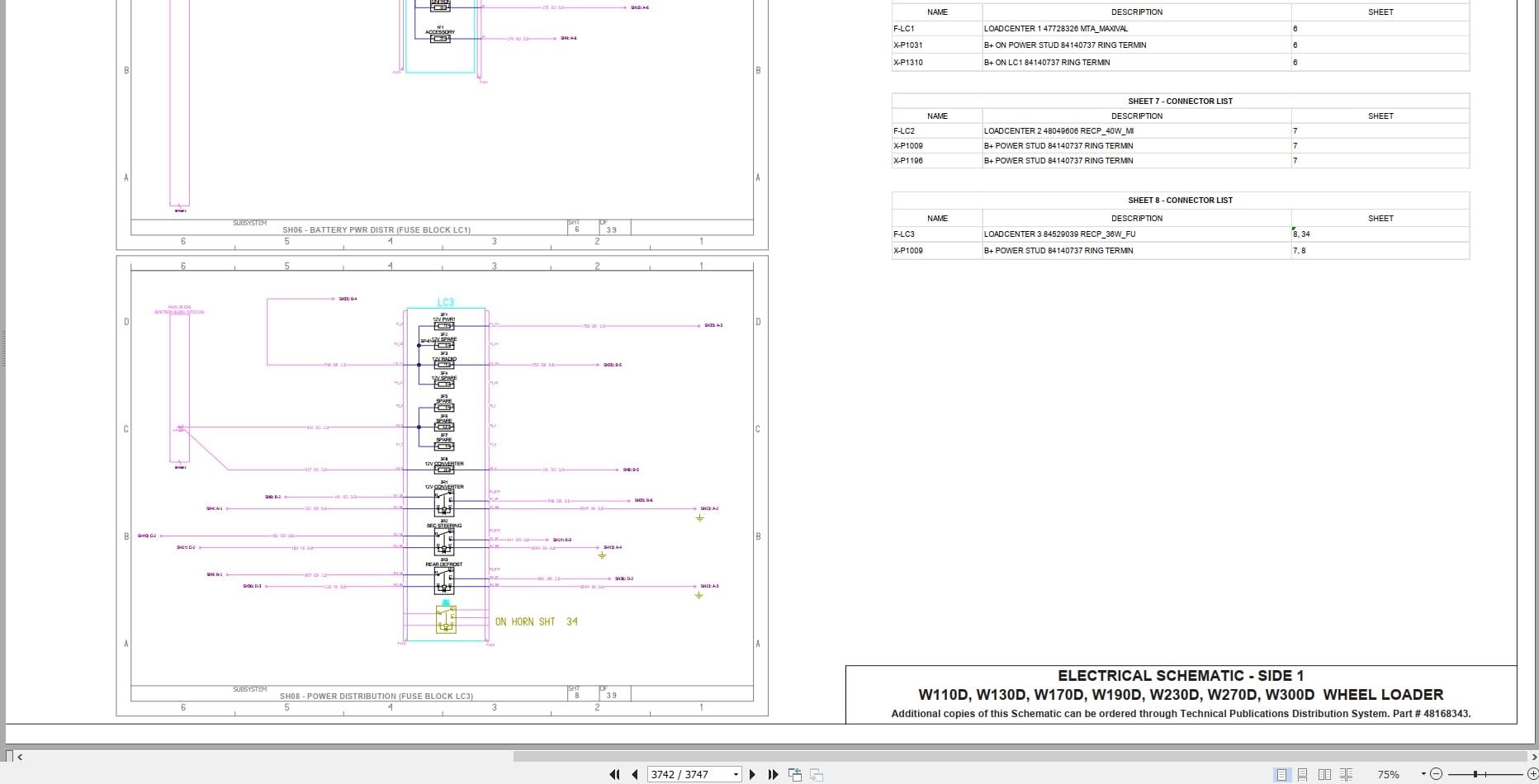
Task: Select the F-LC2 name cell
Action: (x=937, y=130)
